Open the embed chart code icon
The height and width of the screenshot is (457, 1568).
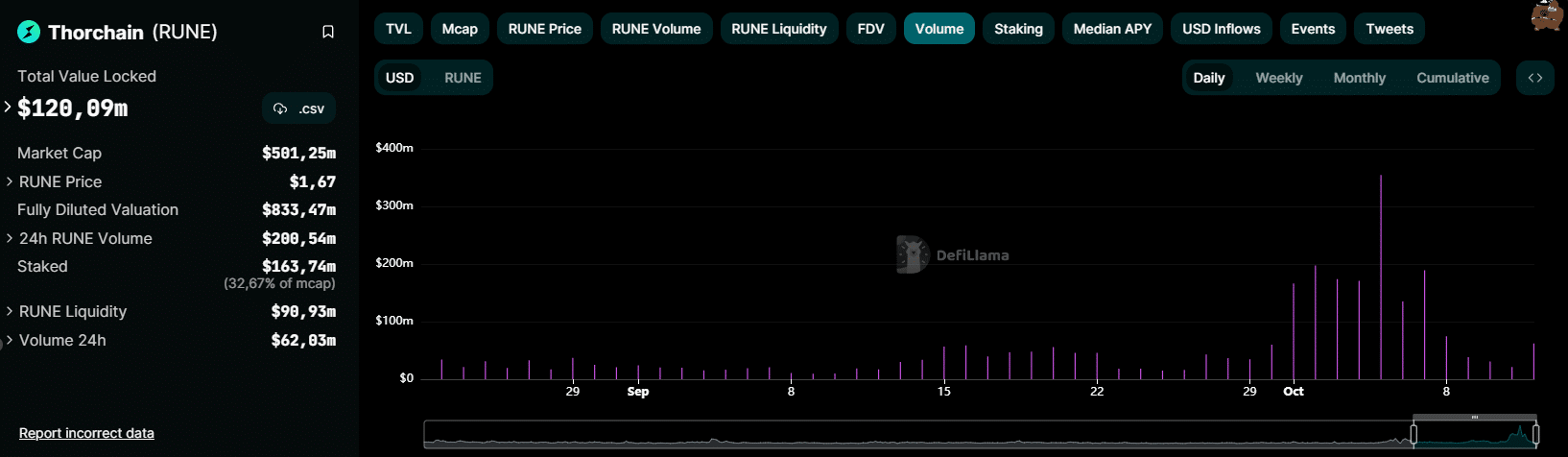click(x=1535, y=78)
